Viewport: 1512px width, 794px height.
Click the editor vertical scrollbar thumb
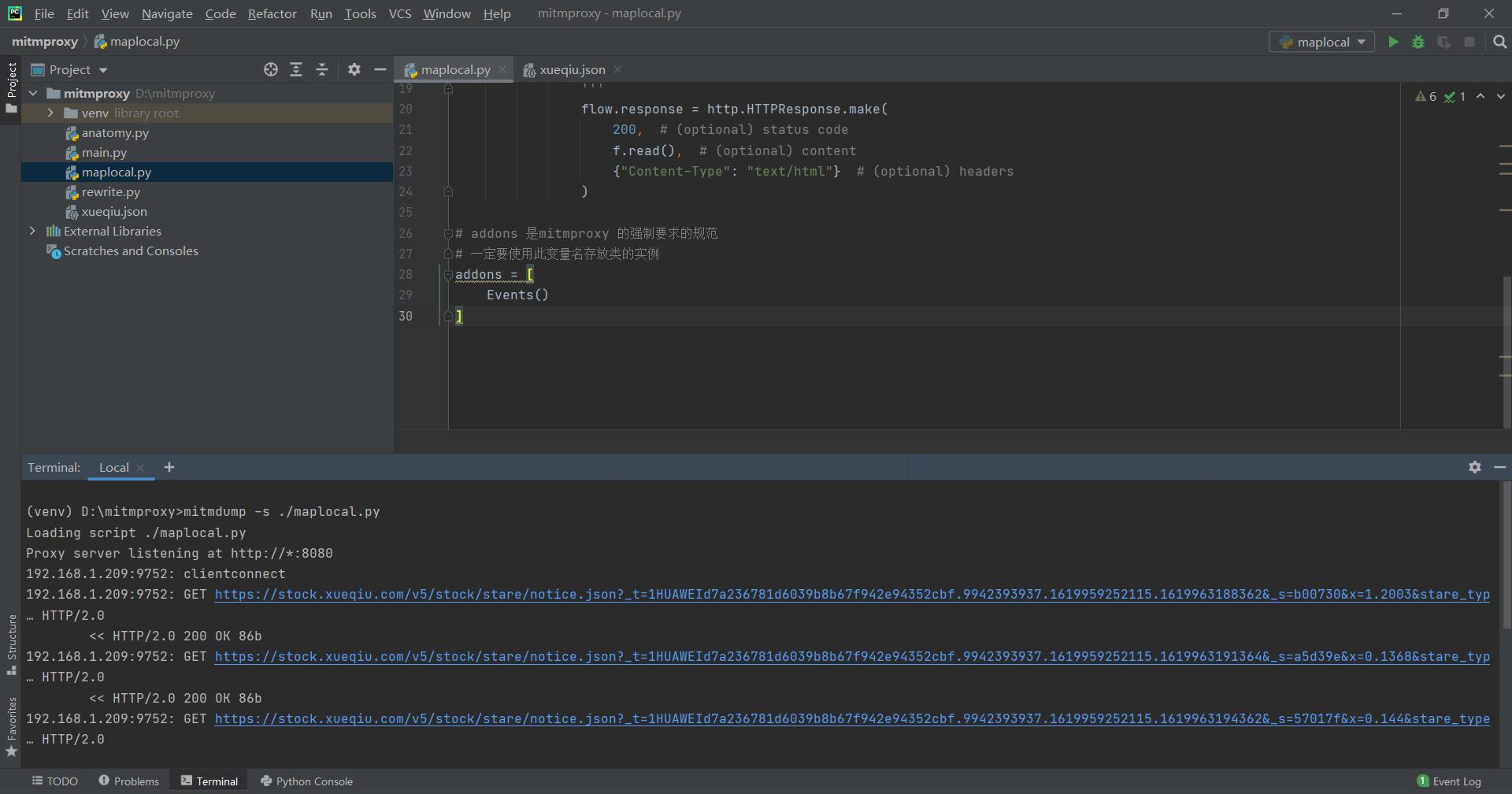(x=1506, y=352)
